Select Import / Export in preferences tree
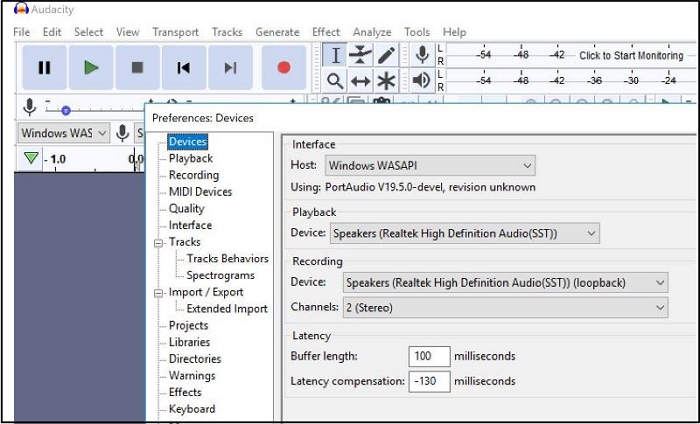This screenshot has height=424, width=700. point(206,292)
